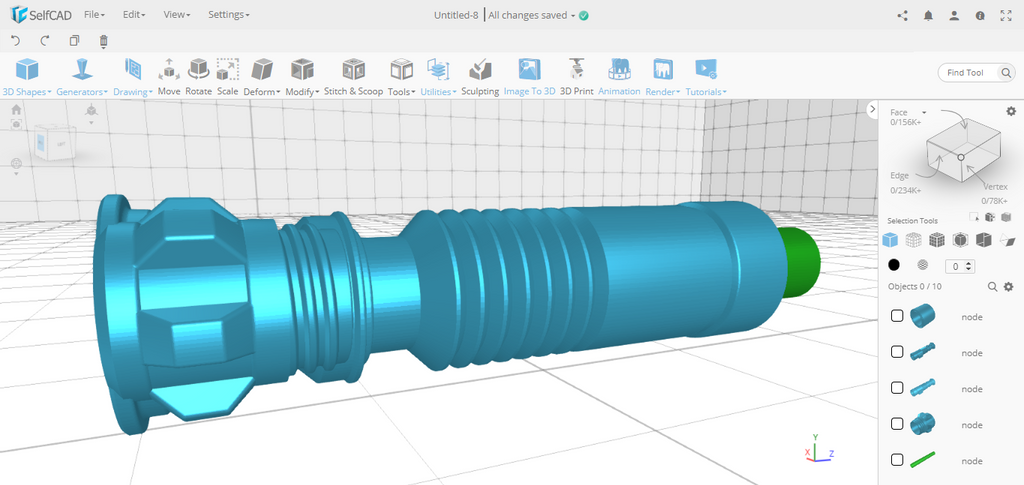Click the search magnifier in Find Tool
The width and height of the screenshot is (1024, 485).
[1006, 72]
